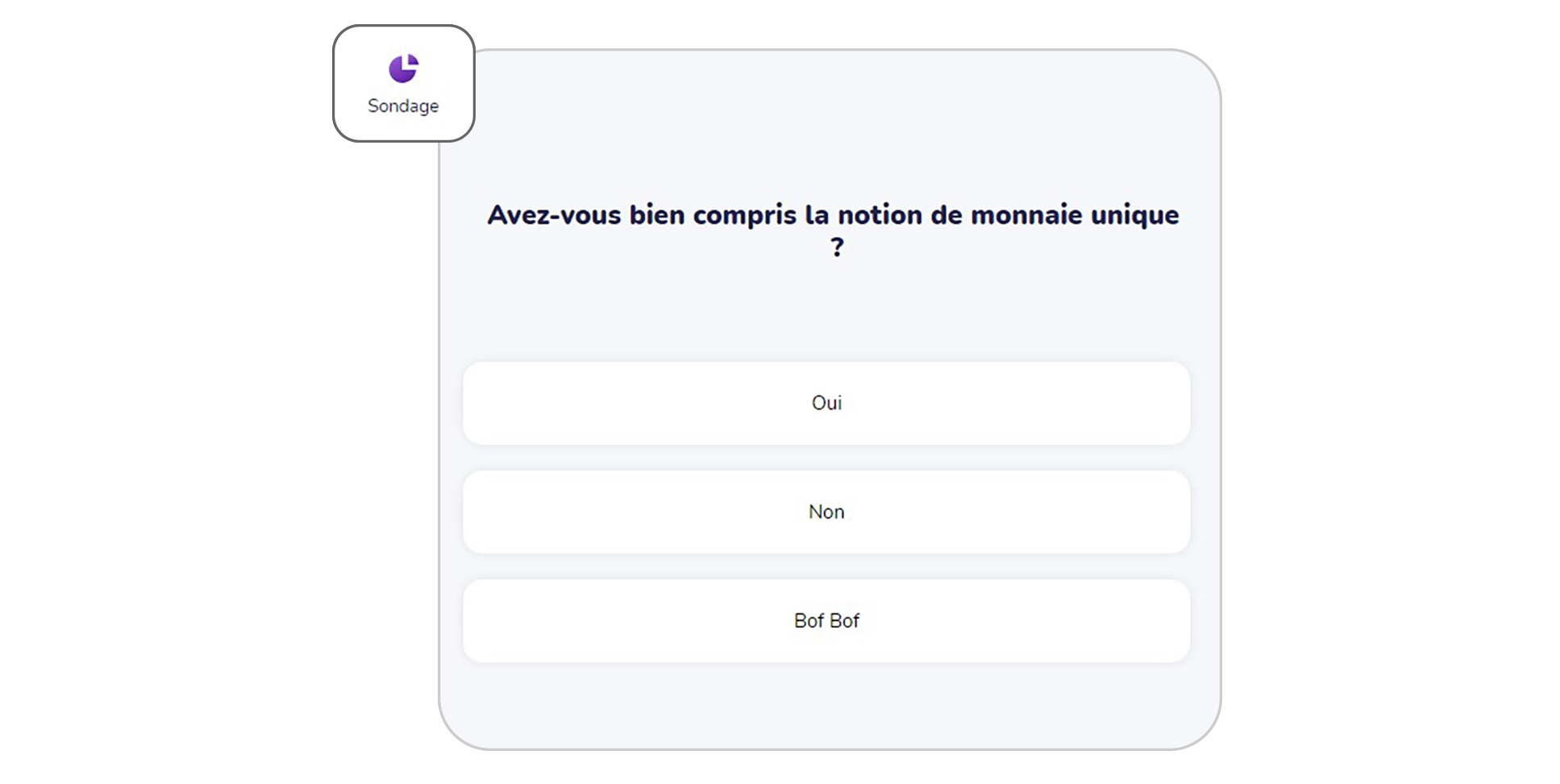
Task: Click the word Oui
Action: point(826,403)
